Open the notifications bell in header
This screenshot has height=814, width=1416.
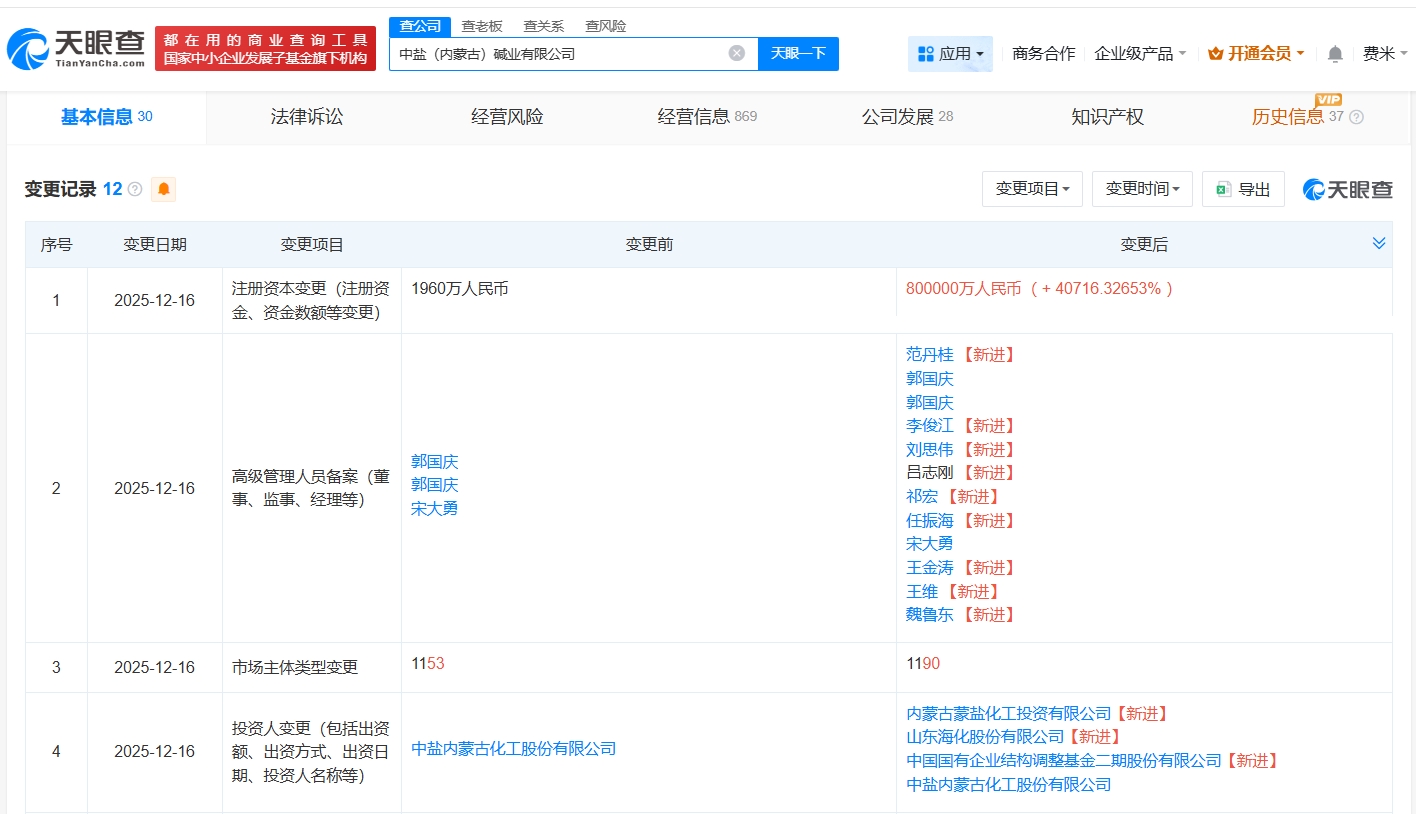[1335, 54]
